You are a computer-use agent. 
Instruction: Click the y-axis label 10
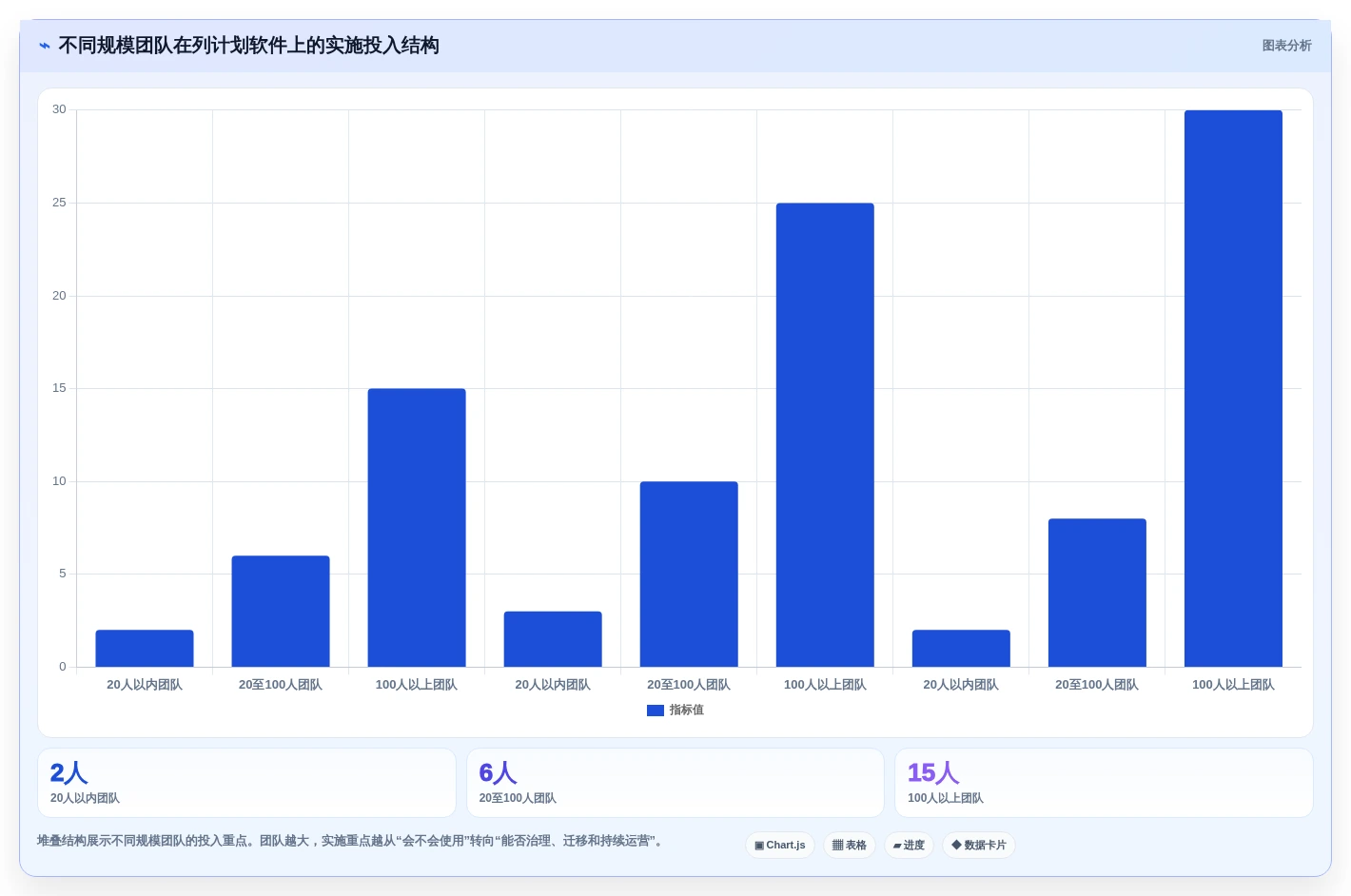pyautogui.click(x=59, y=481)
